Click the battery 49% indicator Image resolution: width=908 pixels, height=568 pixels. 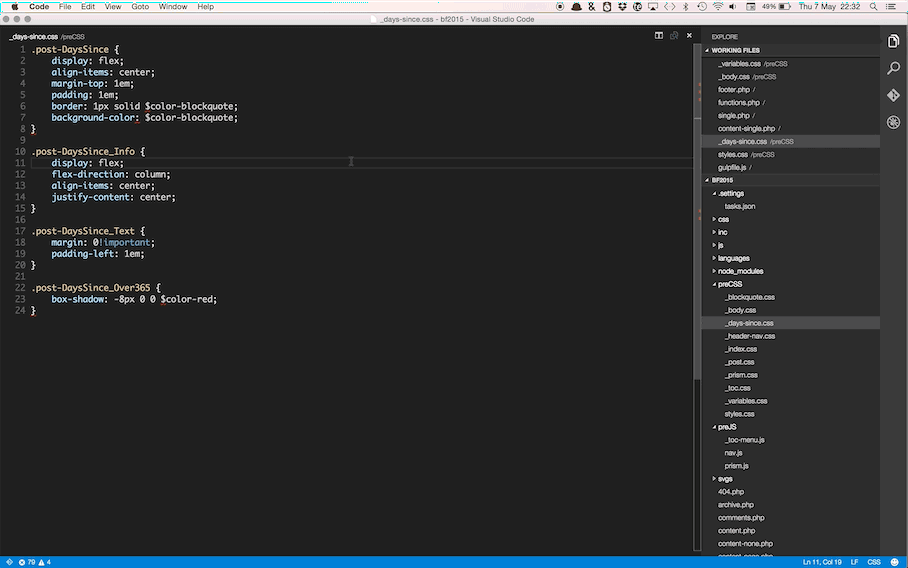776,6
